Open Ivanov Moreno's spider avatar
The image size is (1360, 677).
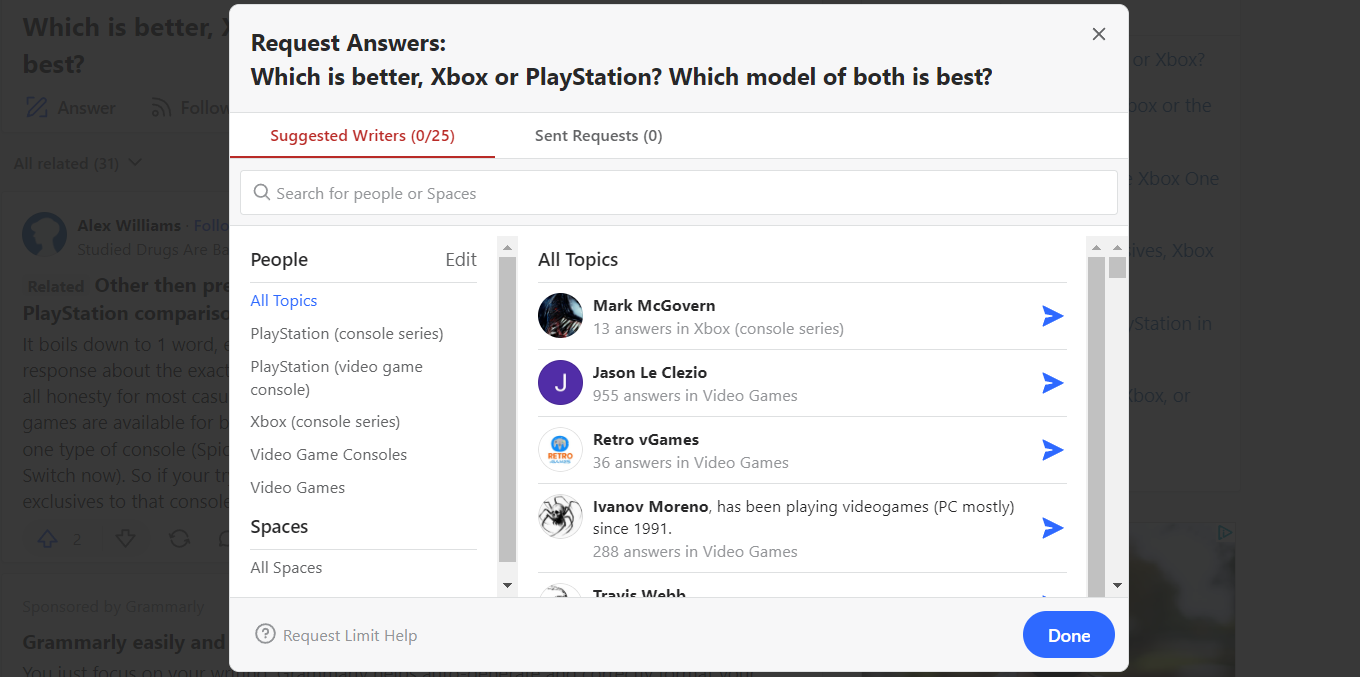(x=560, y=517)
